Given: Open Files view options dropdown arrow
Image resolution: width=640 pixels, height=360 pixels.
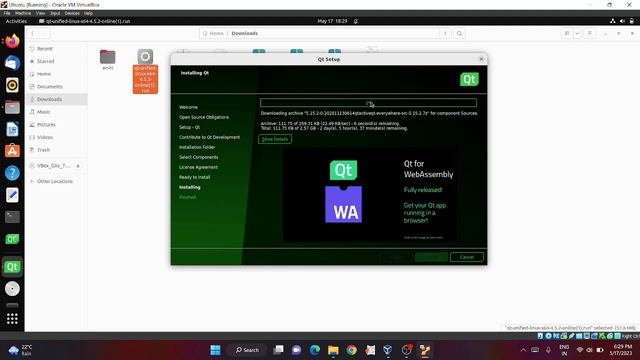Looking at the screenshot, I should coord(577,33).
